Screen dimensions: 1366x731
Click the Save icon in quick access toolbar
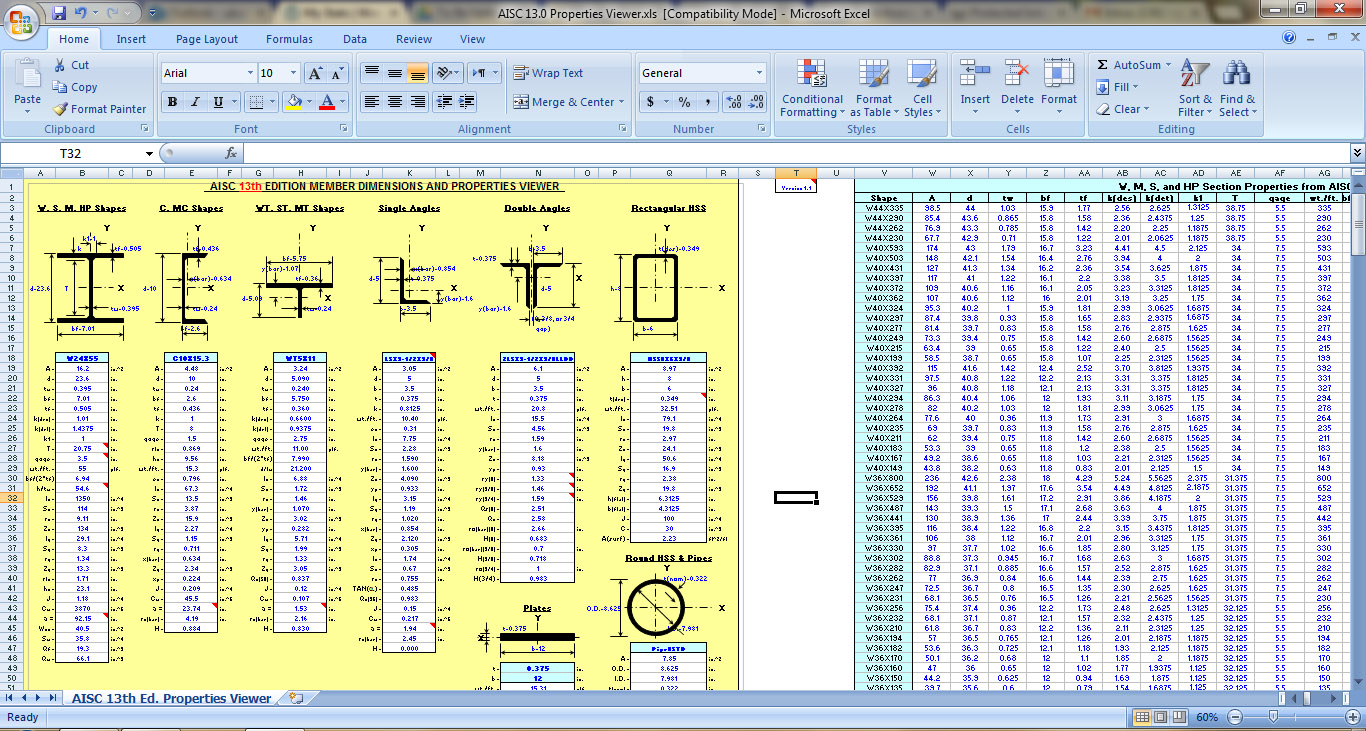click(59, 13)
